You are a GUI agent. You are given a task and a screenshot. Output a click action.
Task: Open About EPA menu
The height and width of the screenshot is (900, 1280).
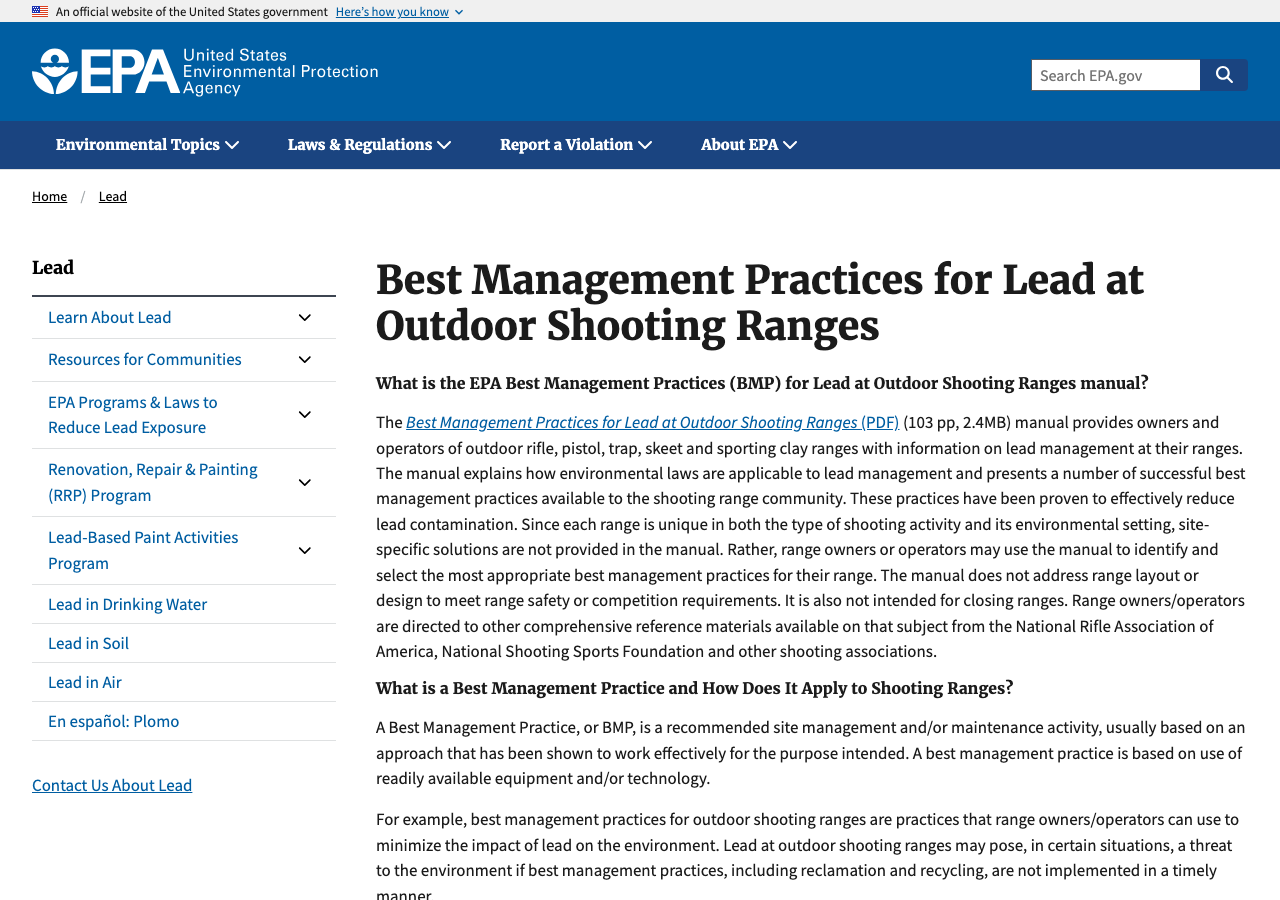pyautogui.click(x=749, y=145)
